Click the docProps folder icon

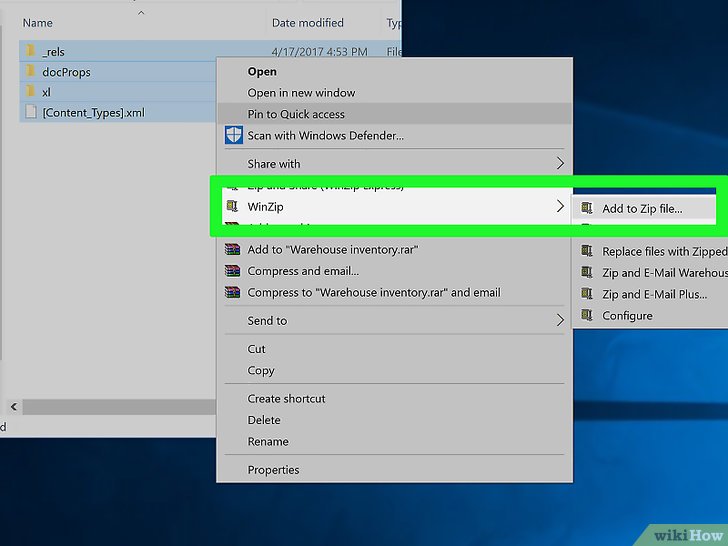coord(30,72)
